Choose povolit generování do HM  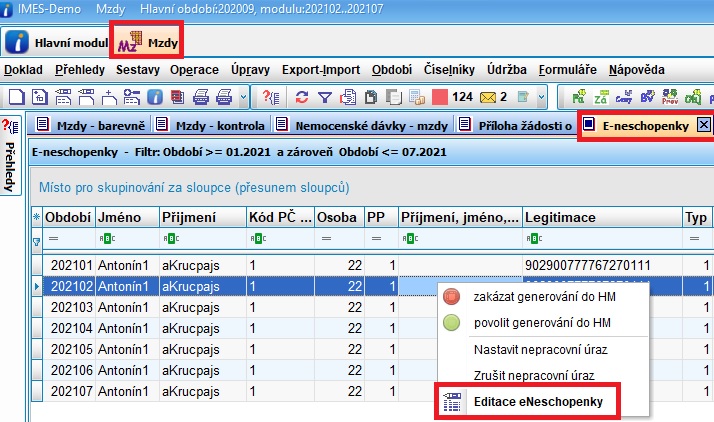point(526,323)
